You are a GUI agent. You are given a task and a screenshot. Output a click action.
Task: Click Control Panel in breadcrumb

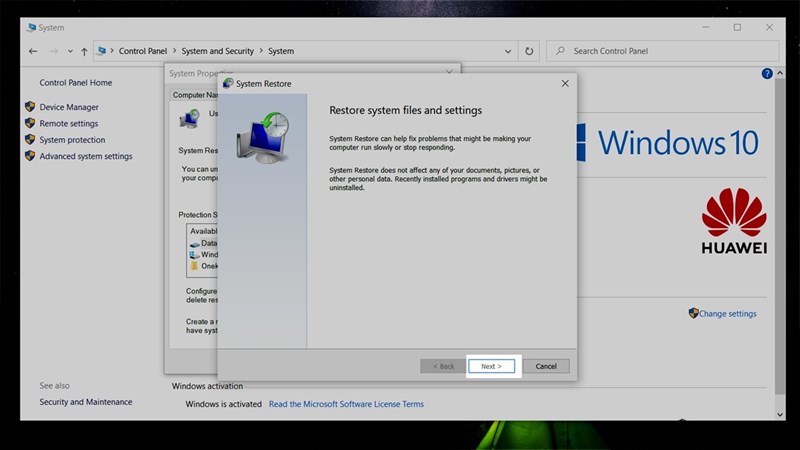click(x=143, y=51)
